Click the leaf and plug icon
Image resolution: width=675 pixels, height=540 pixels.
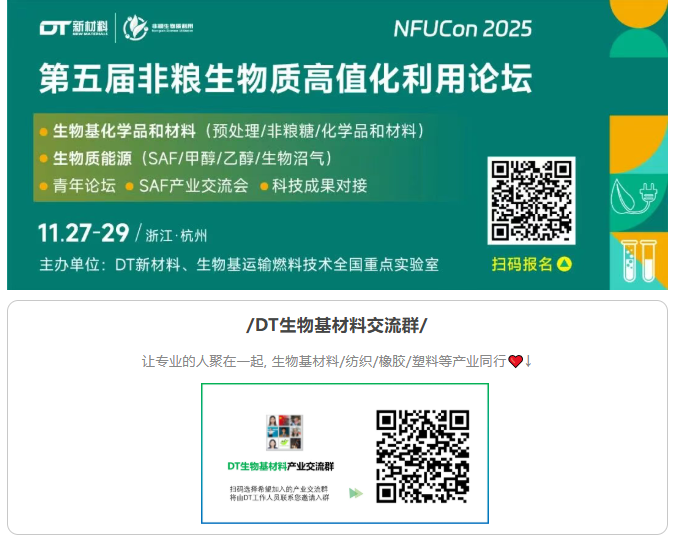[x=634, y=198]
